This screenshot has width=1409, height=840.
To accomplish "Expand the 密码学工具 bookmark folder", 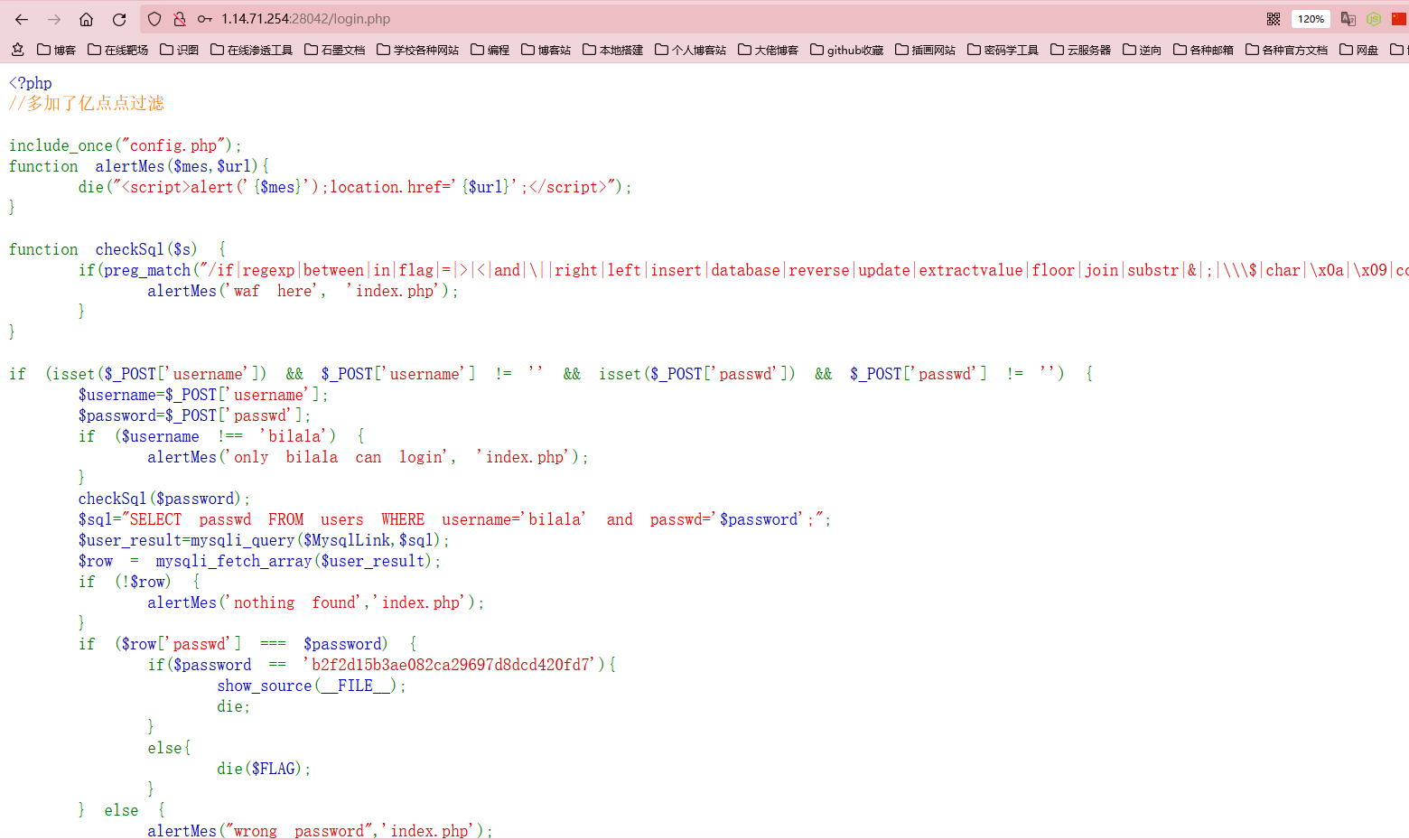I will pos(1003,50).
